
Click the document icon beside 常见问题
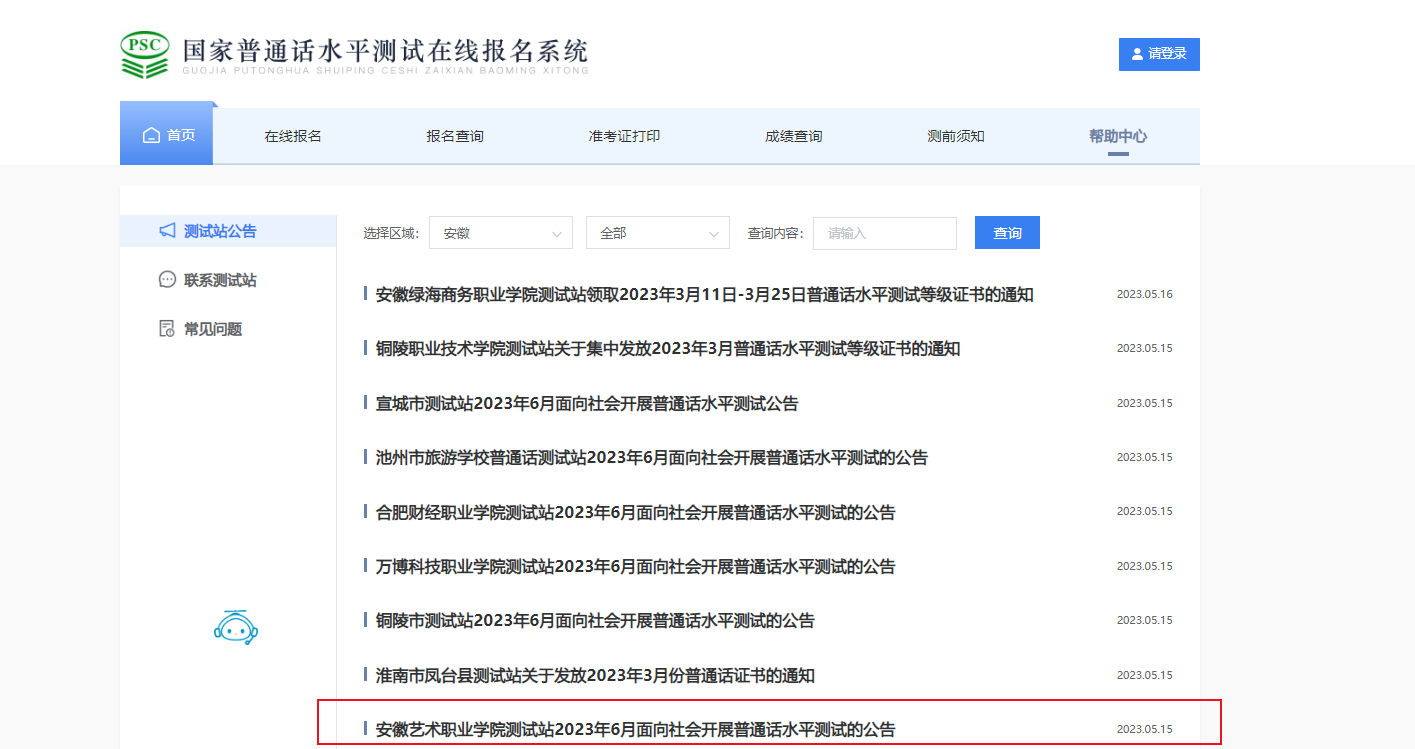click(x=167, y=329)
